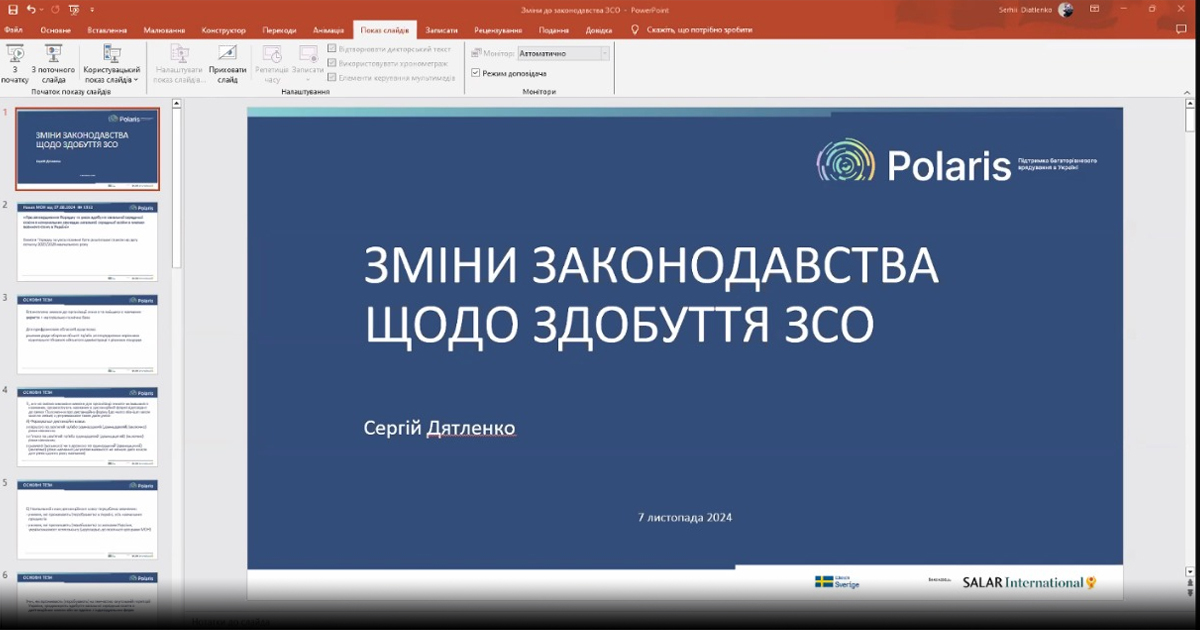Select the Показ слайдів tab
This screenshot has width=1200, height=630.
[385, 30]
